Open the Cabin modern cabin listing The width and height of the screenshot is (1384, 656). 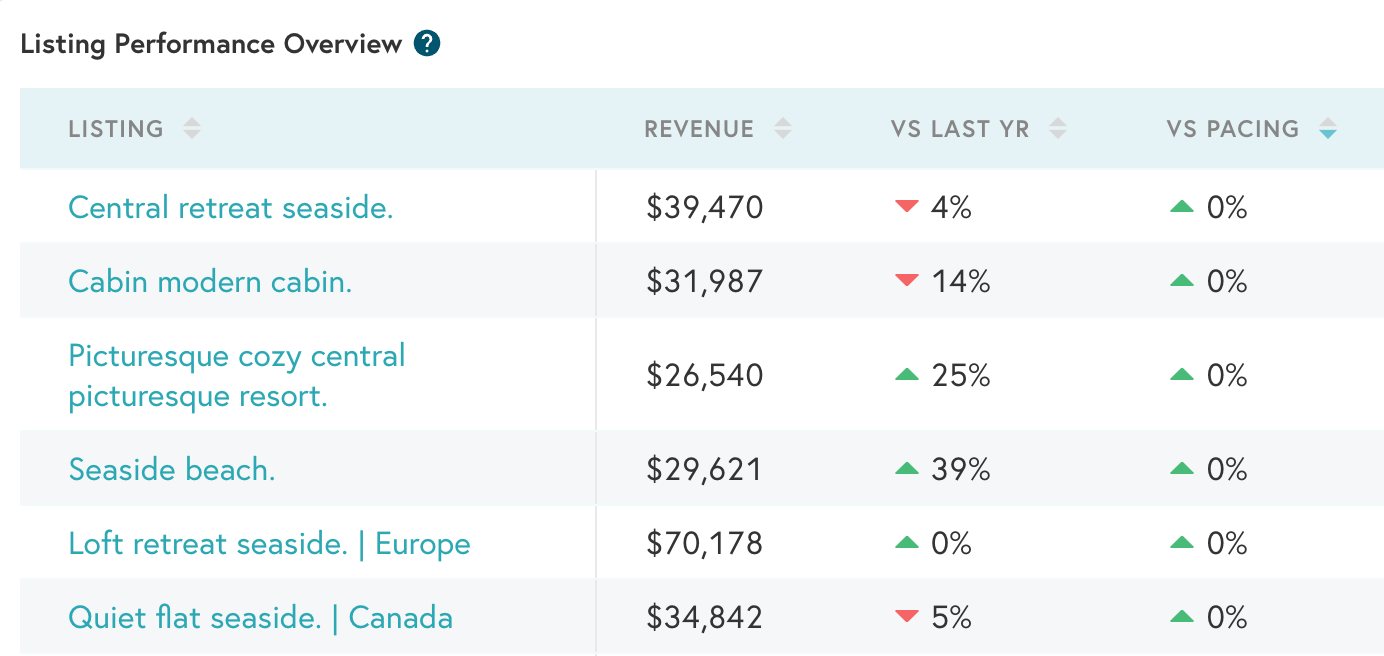pyautogui.click(x=210, y=281)
